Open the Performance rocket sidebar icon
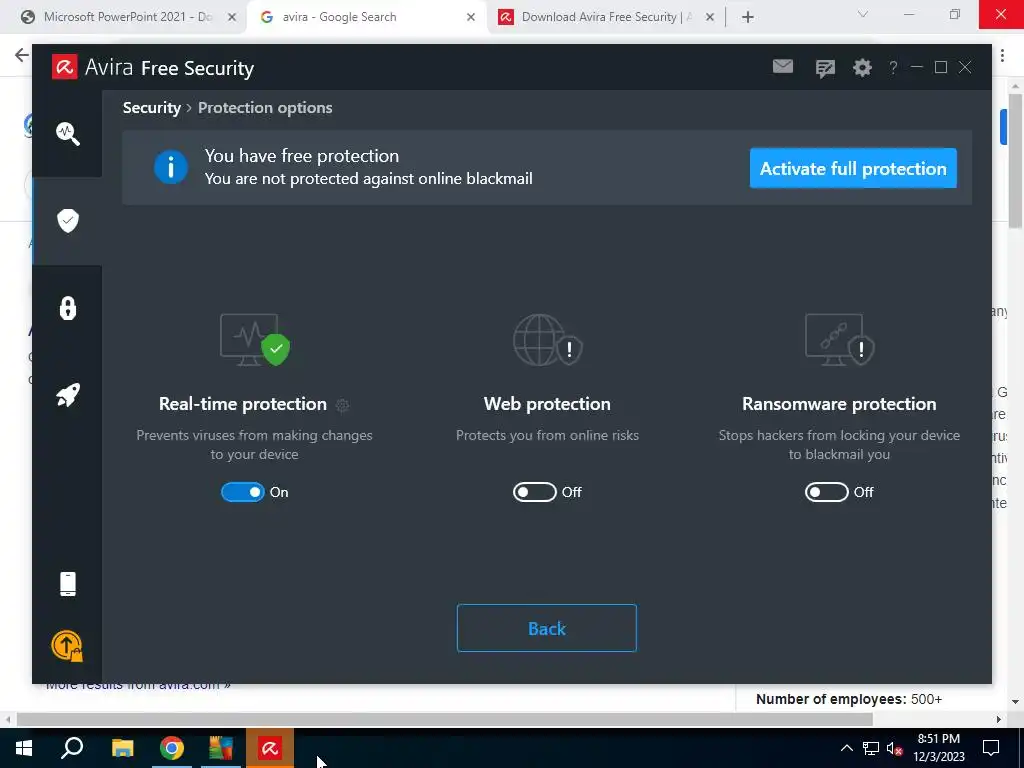Image resolution: width=1024 pixels, height=768 pixels. pos(68,395)
